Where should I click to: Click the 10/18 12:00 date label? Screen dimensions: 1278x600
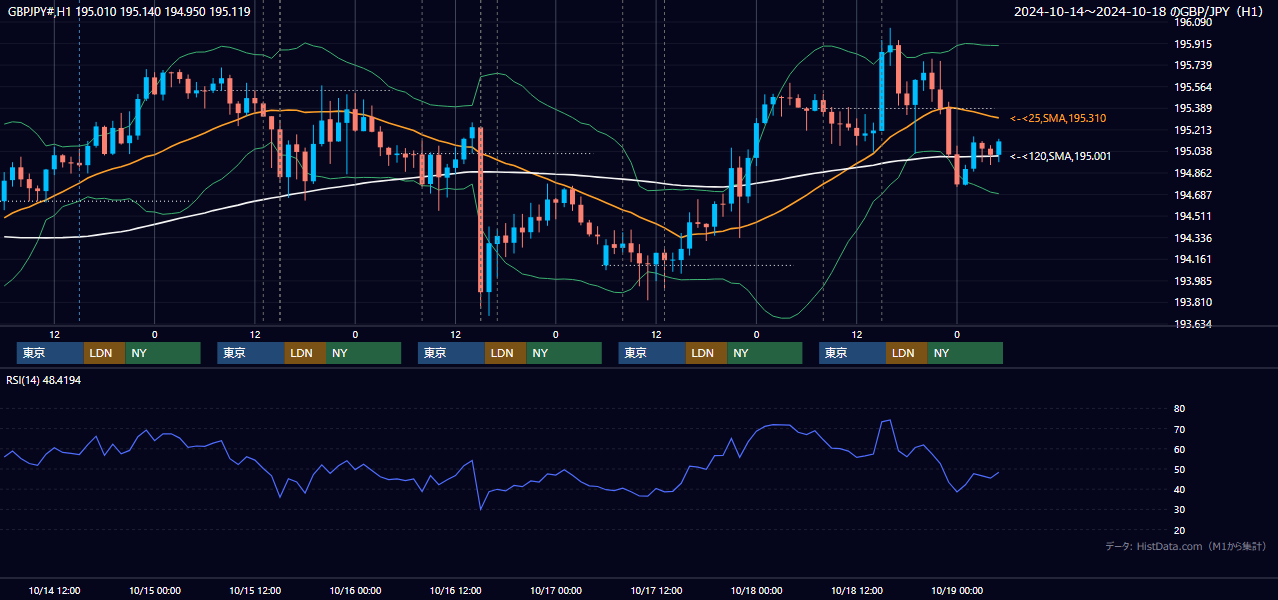pos(857,590)
